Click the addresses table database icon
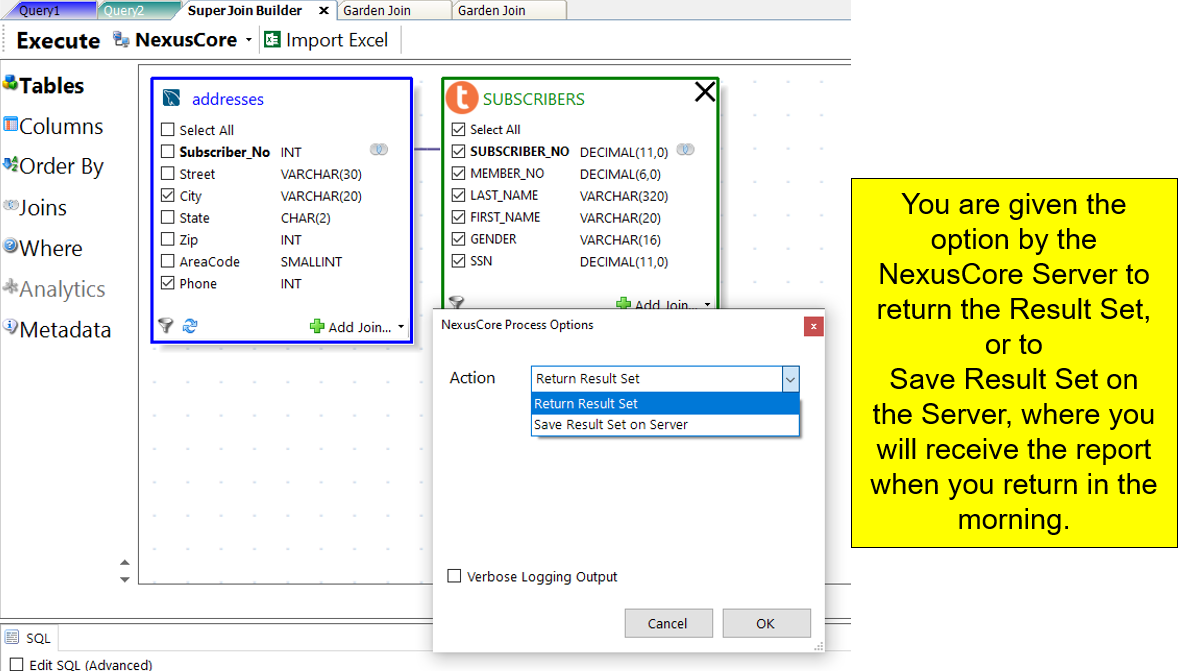Screen dimensions: 1184x671 coord(171,98)
